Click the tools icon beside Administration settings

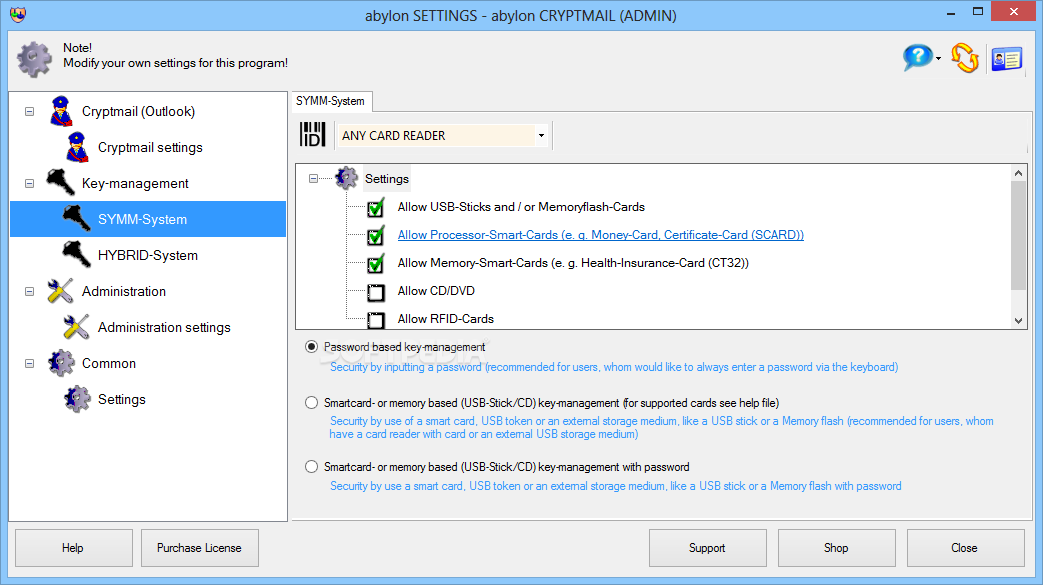[76, 327]
